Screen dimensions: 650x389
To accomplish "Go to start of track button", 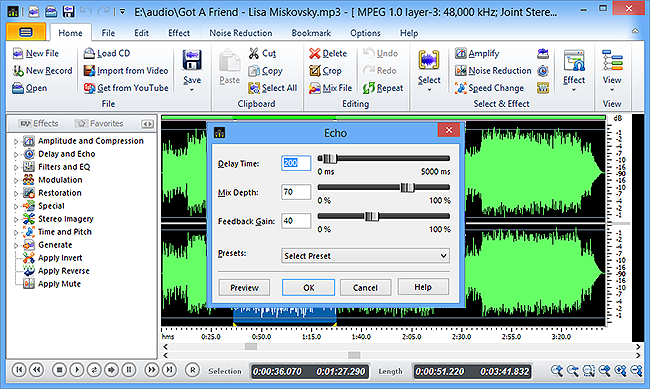I will tap(19, 370).
